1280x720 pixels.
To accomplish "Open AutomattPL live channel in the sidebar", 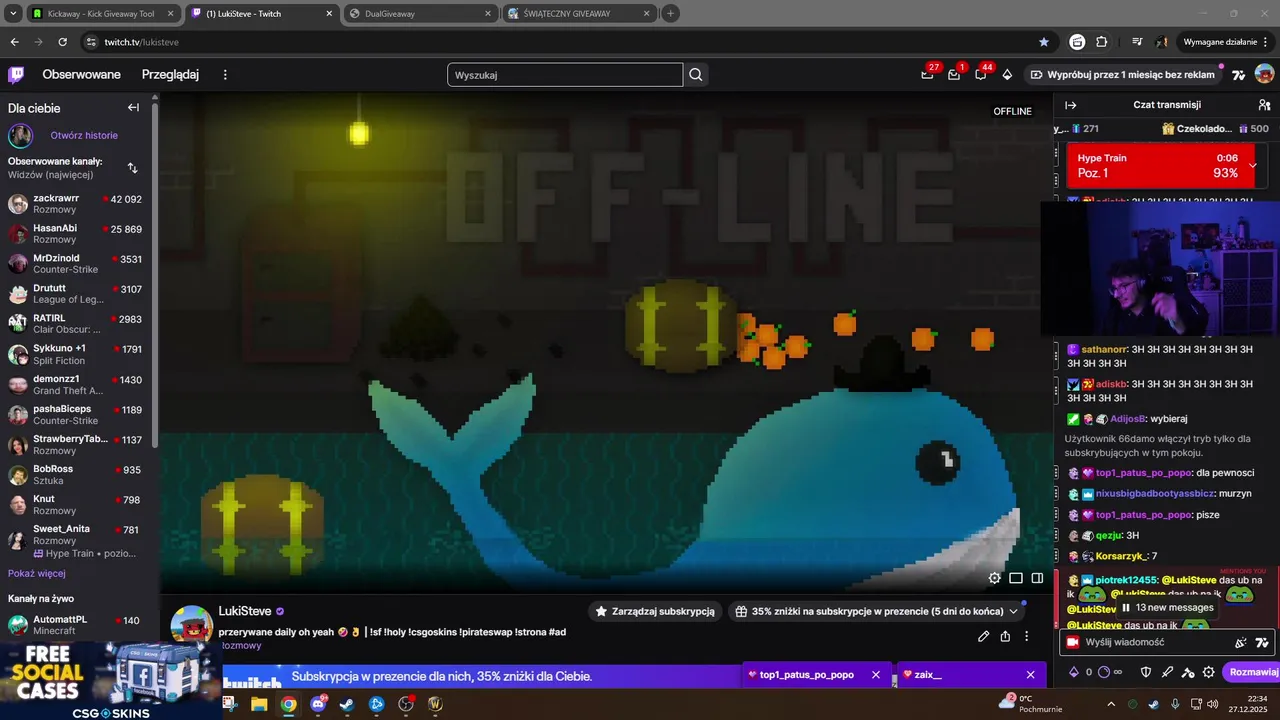I will (x=77, y=625).
